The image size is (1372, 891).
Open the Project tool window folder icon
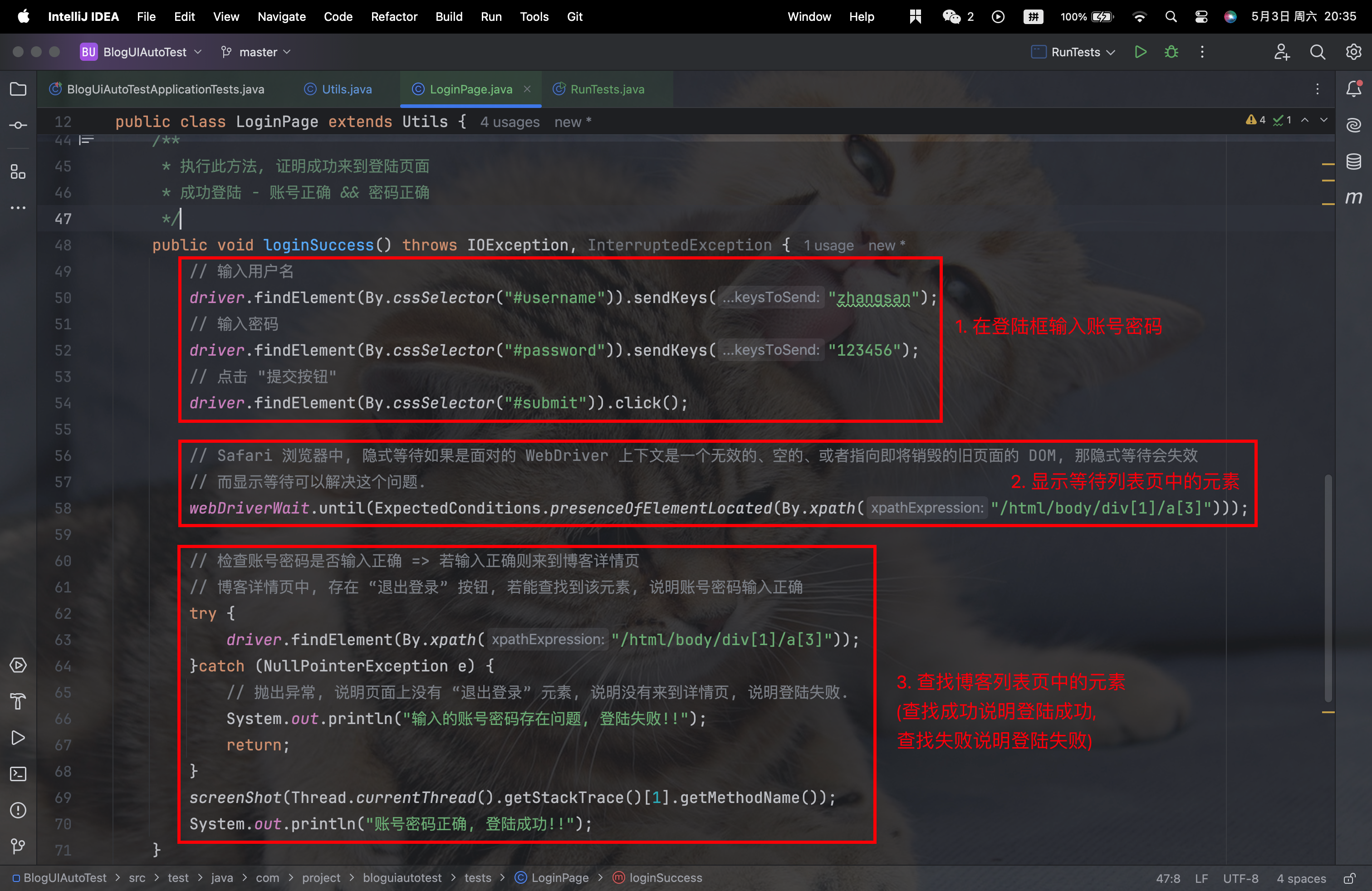[x=18, y=89]
